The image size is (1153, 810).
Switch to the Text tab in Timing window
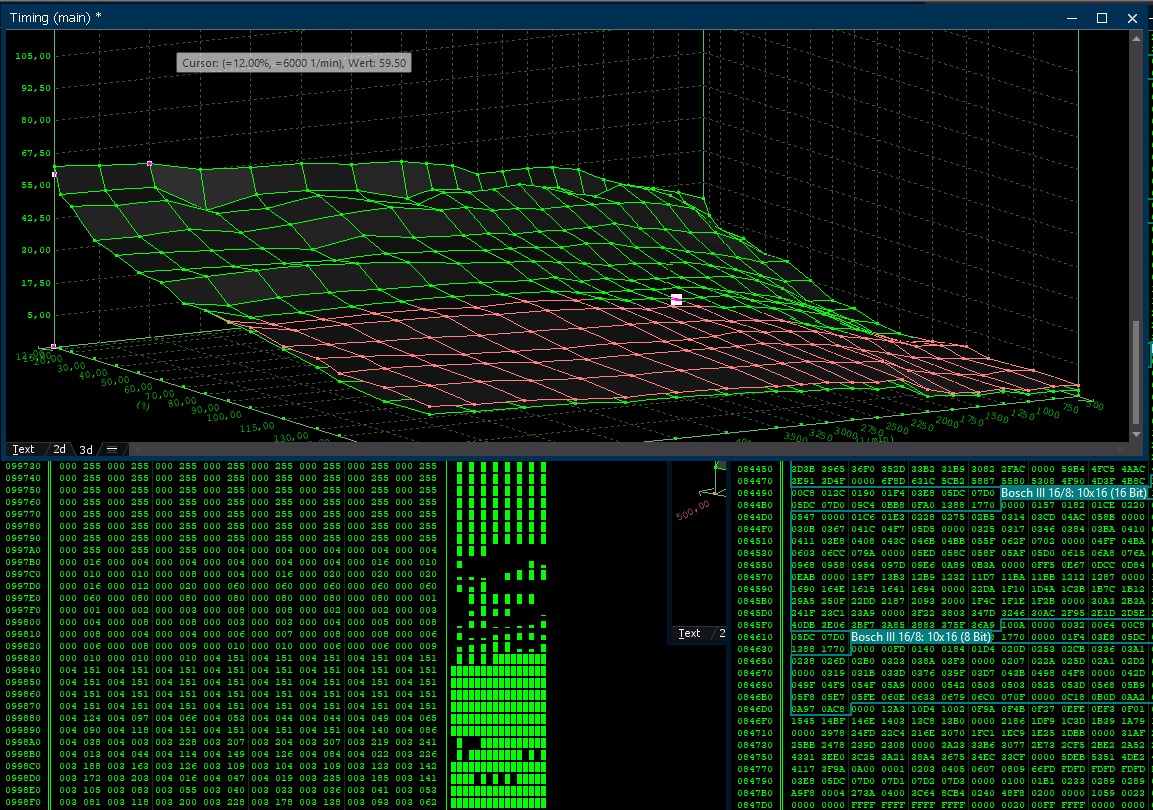click(22, 449)
